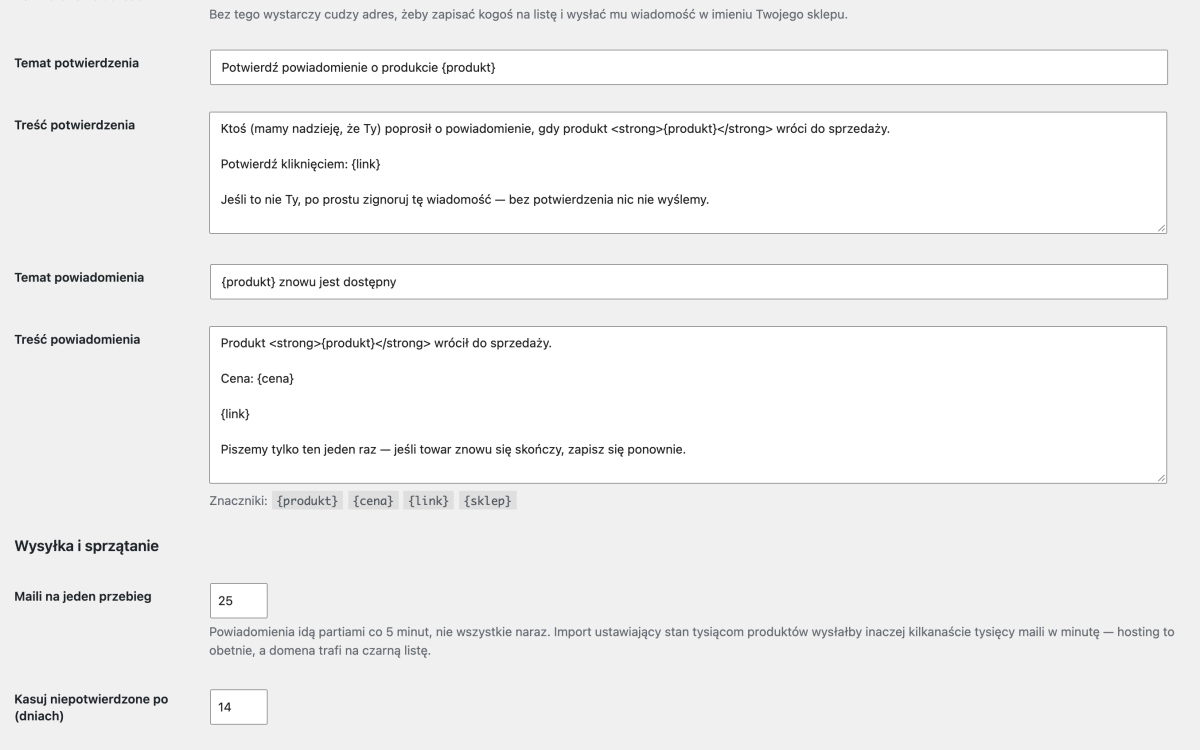The height and width of the screenshot is (750, 1200).
Task: Click into the Treść powiadomienia text area
Action: (x=688, y=405)
